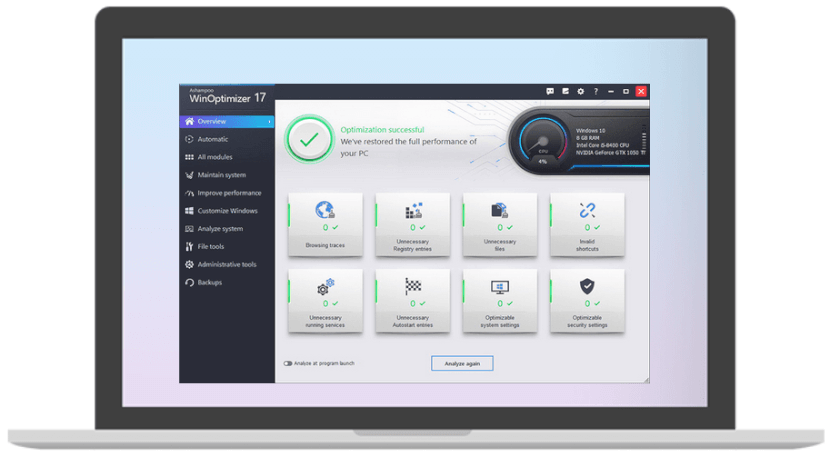Click the Browsing traces label
The image size is (830, 457).
tap(325, 245)
